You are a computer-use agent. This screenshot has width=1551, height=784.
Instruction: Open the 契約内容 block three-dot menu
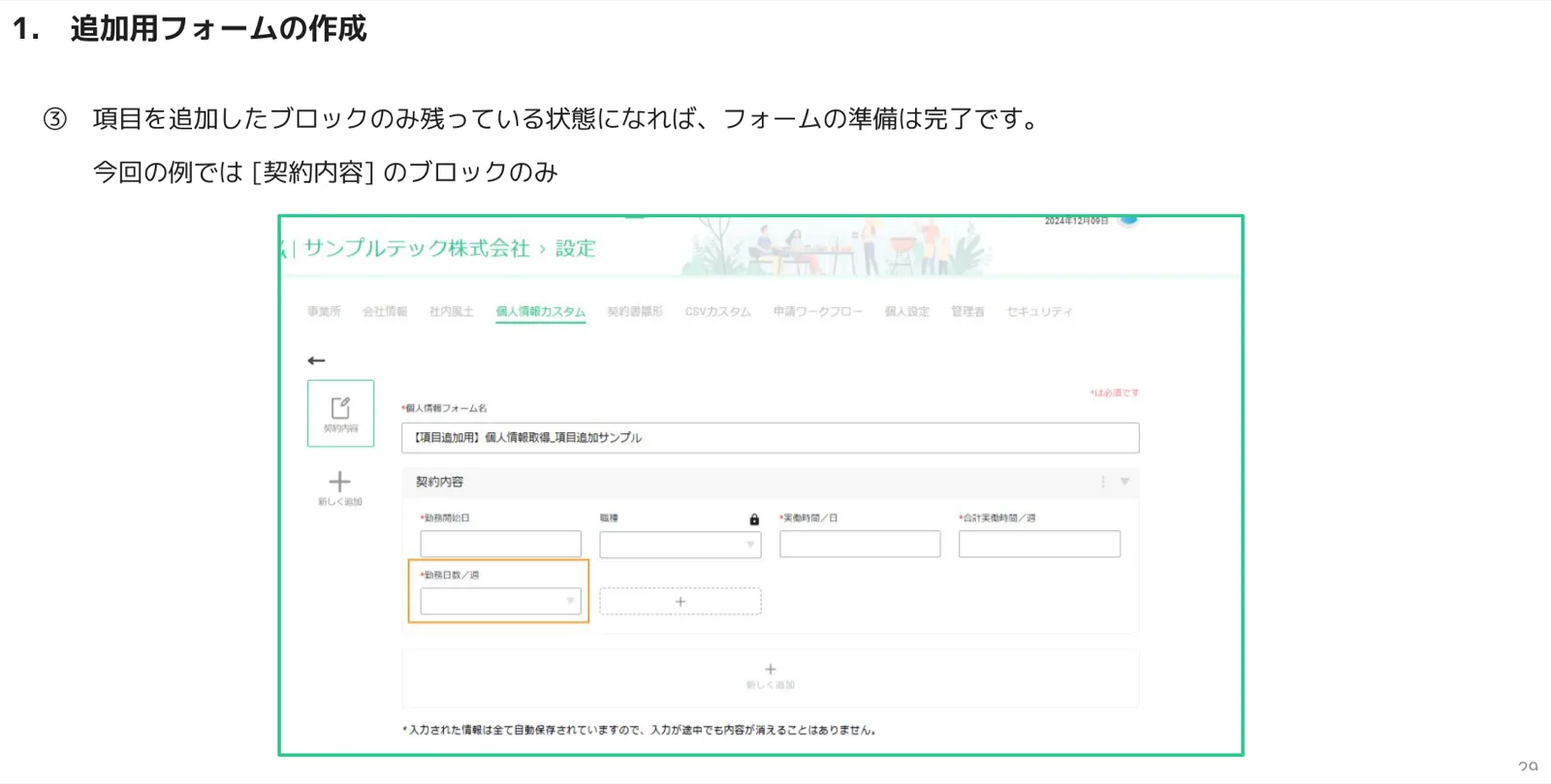click(x=1103, y=482)
